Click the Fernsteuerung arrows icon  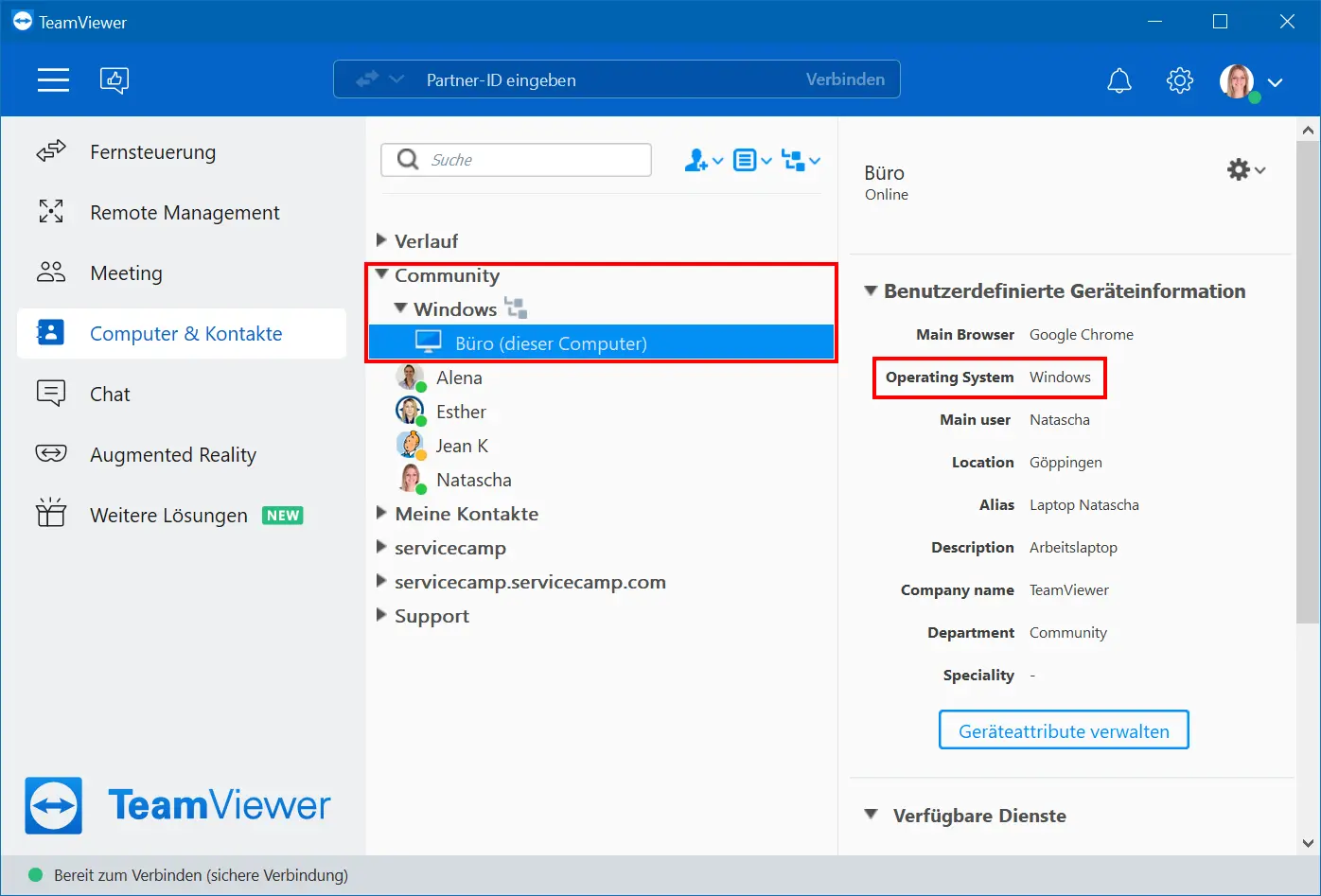51,151
